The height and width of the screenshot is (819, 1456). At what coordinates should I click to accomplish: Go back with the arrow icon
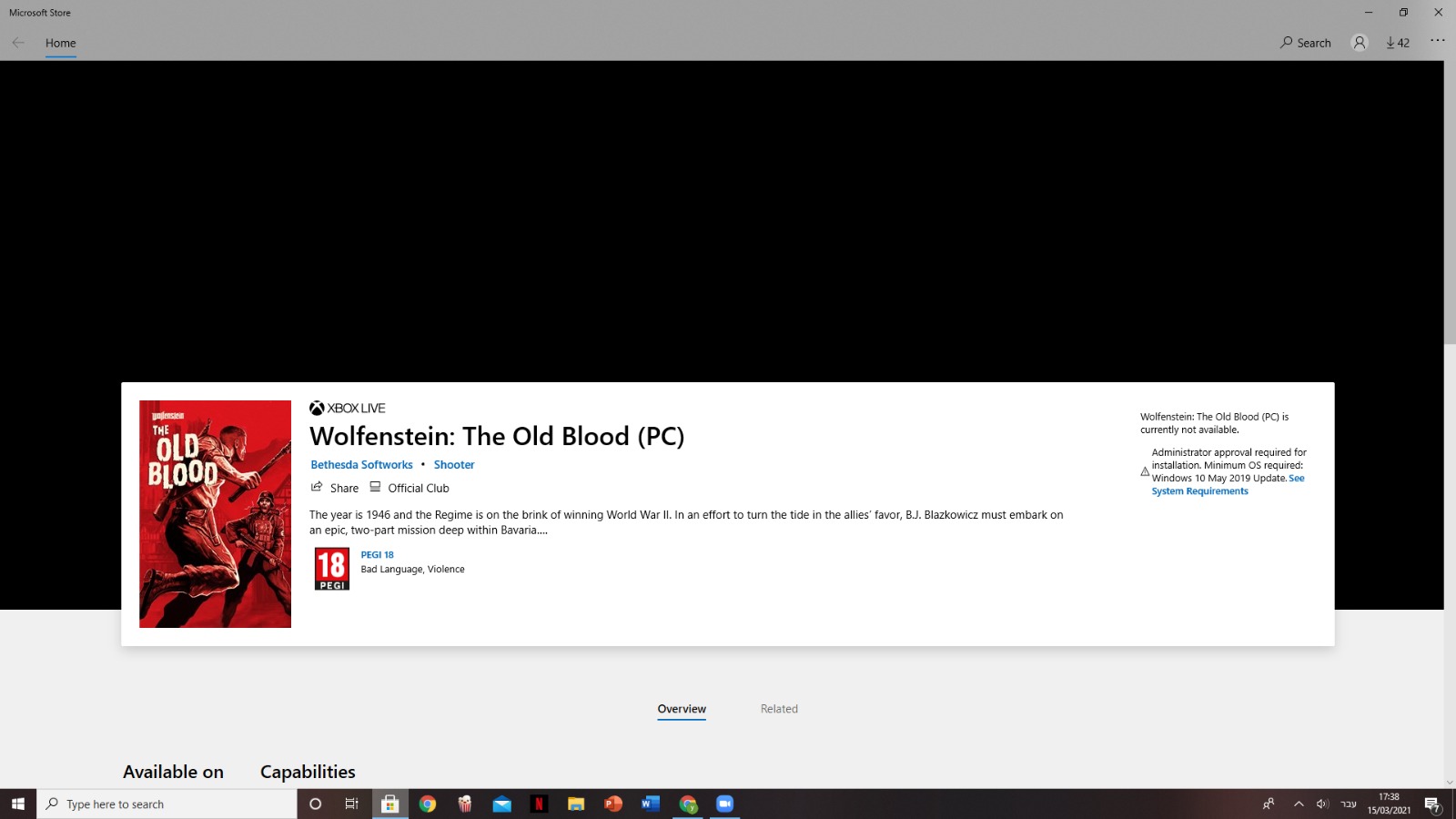click(x=18, y=43)
